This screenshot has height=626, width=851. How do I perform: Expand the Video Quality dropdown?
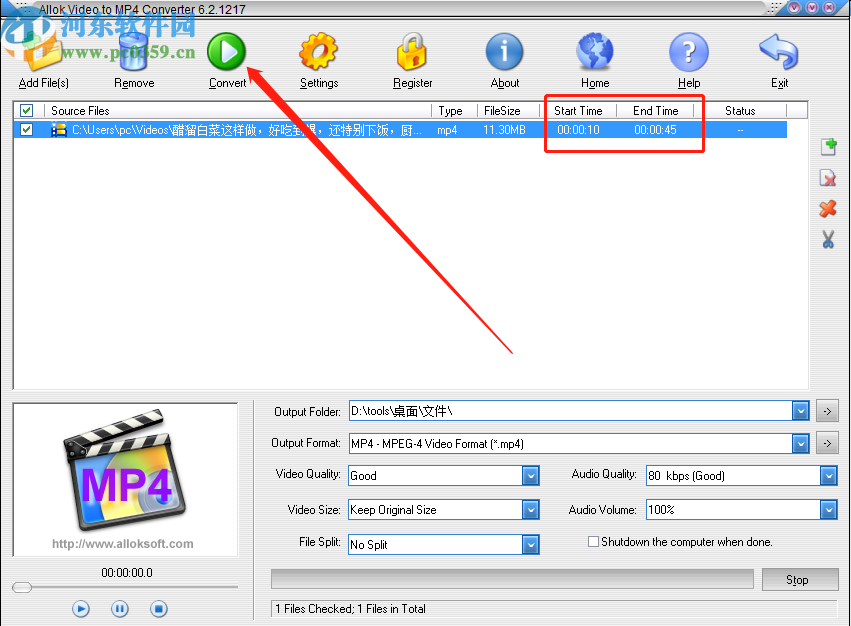click(x=529, y=476)
